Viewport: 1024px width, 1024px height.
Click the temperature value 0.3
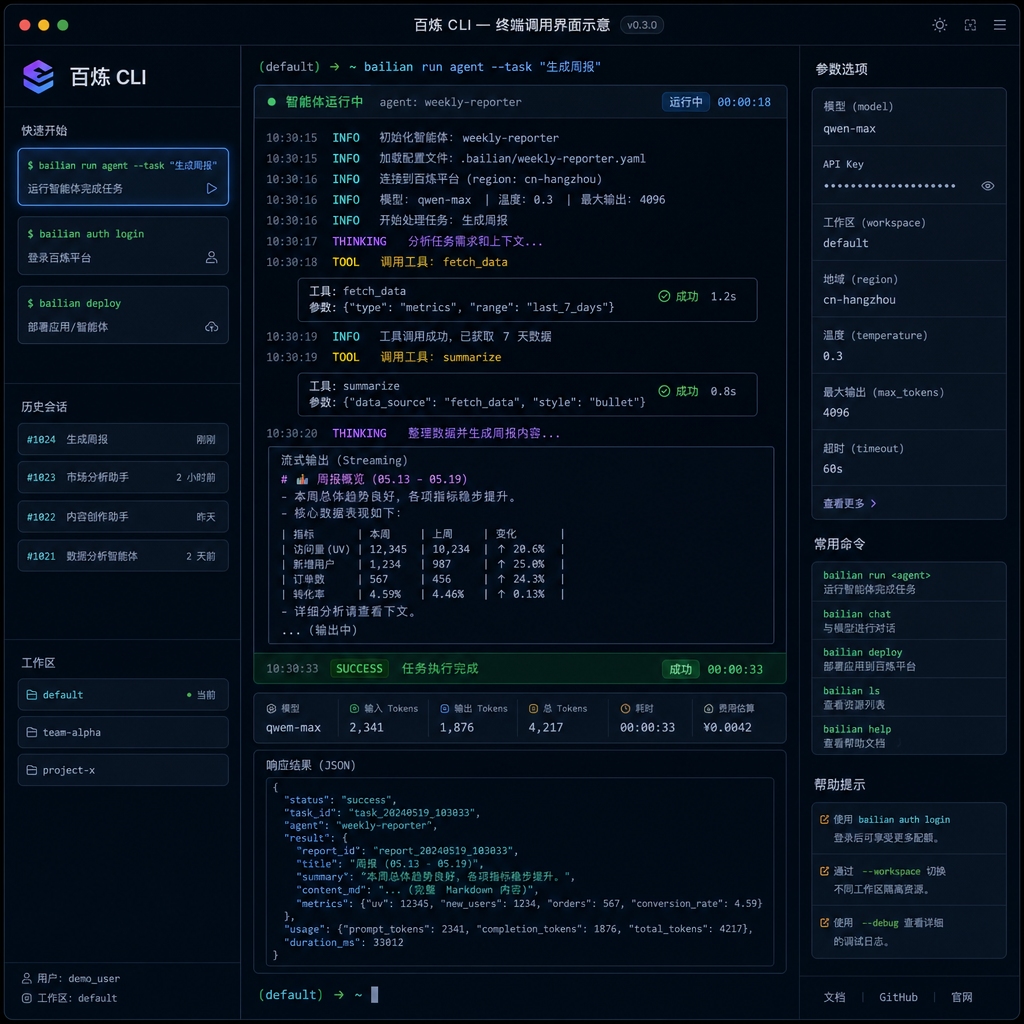(x=833, y=356)
